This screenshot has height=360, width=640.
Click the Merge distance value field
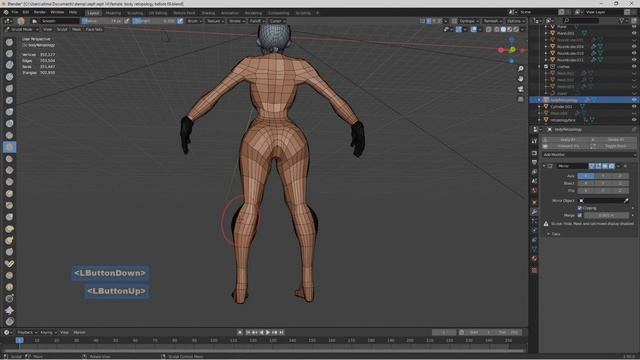(x=607, y=215)
